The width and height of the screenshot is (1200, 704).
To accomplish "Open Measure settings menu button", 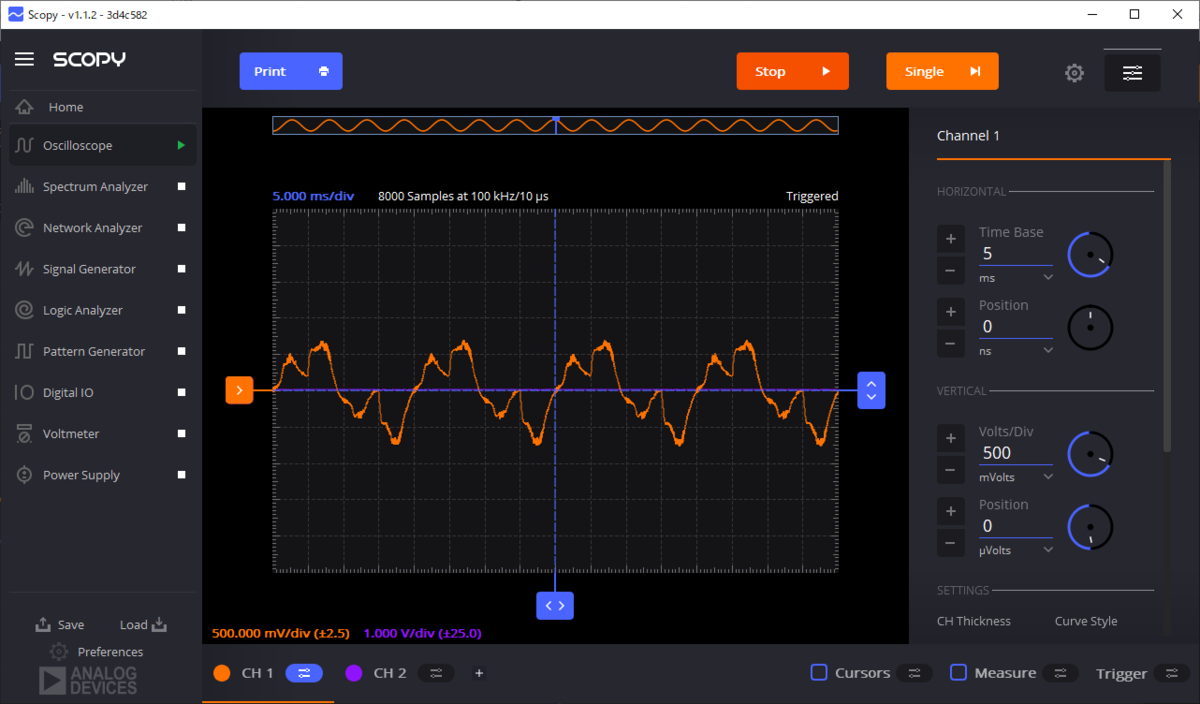I will point(1061,673).
